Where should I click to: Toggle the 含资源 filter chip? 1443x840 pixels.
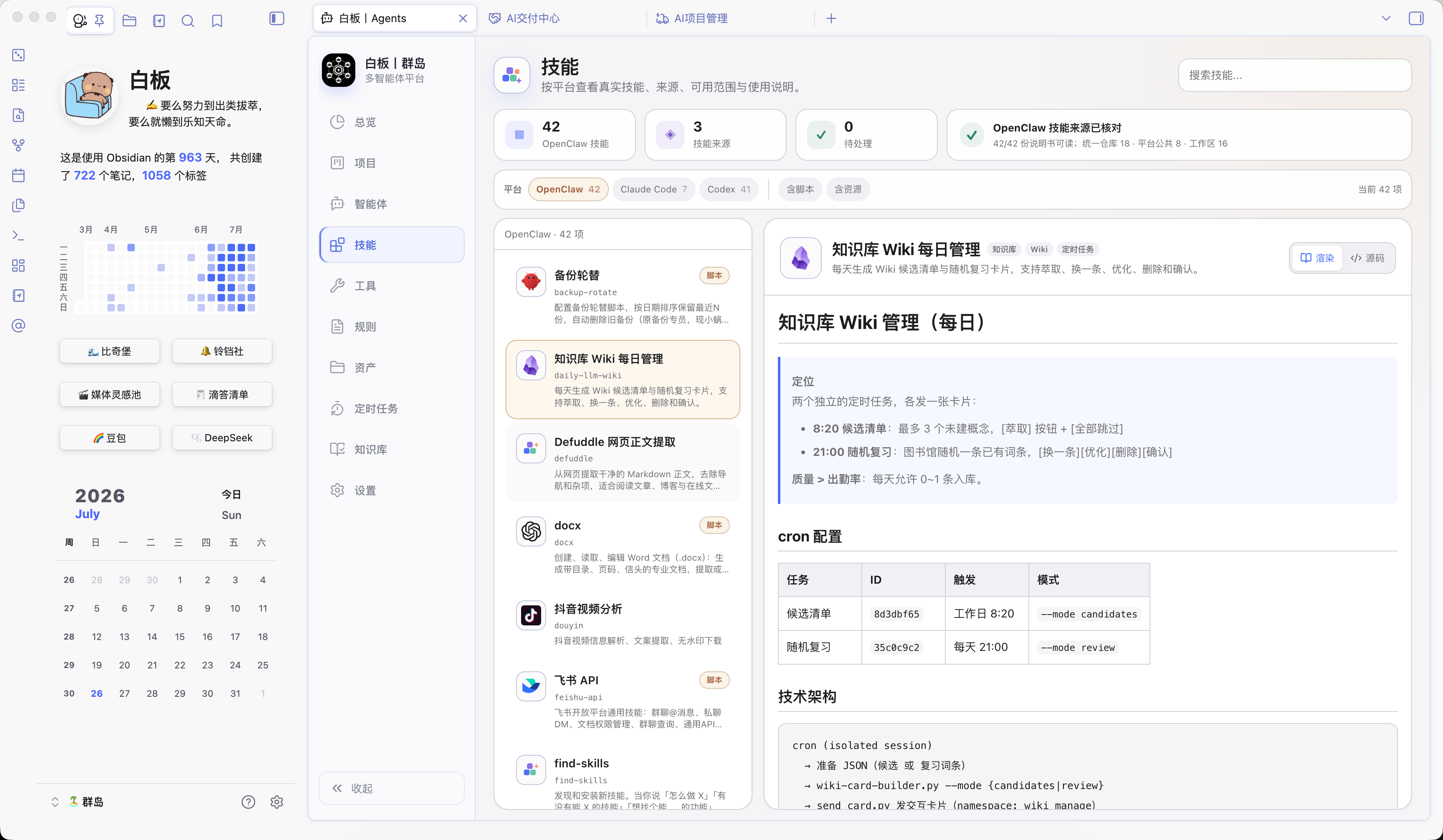coord(848,190)
